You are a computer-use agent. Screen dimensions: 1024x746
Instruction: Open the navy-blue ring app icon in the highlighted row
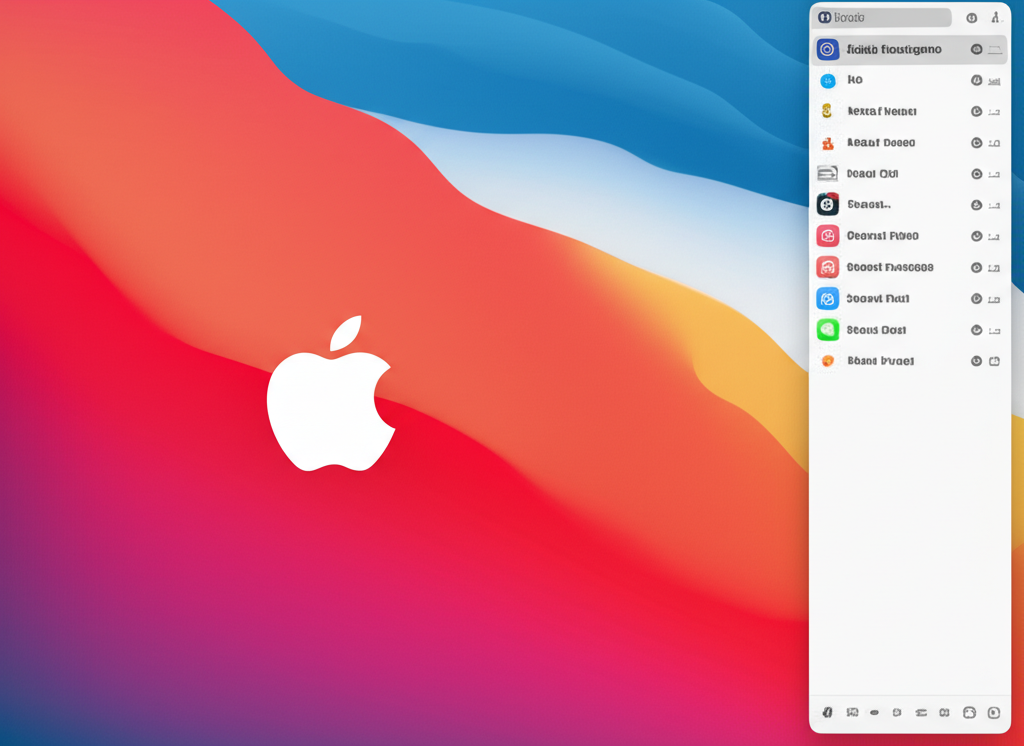coord(827,49)
